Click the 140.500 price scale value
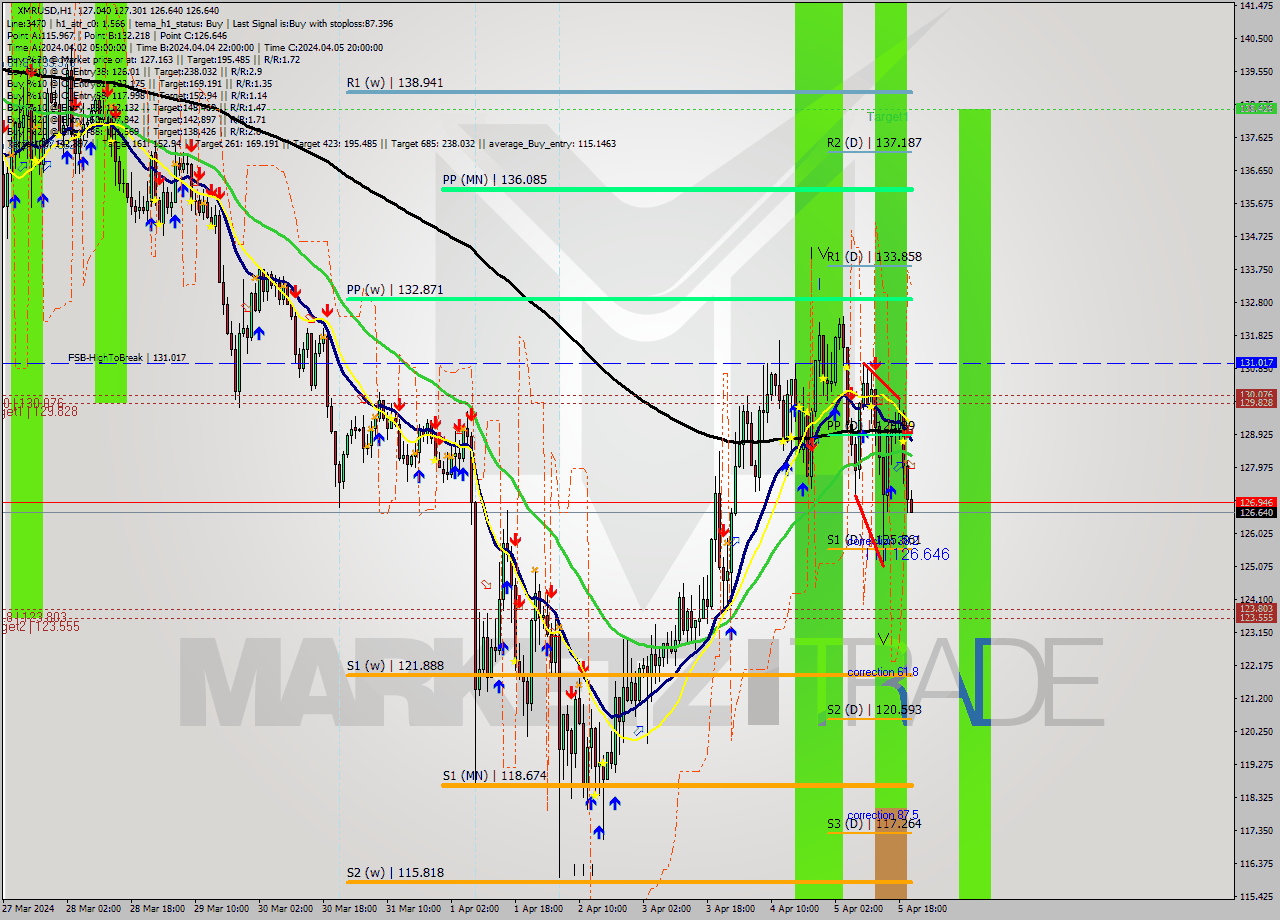Image resolution: width=1280 pixels, height=920 pixels. click(x=1256, y=39)
